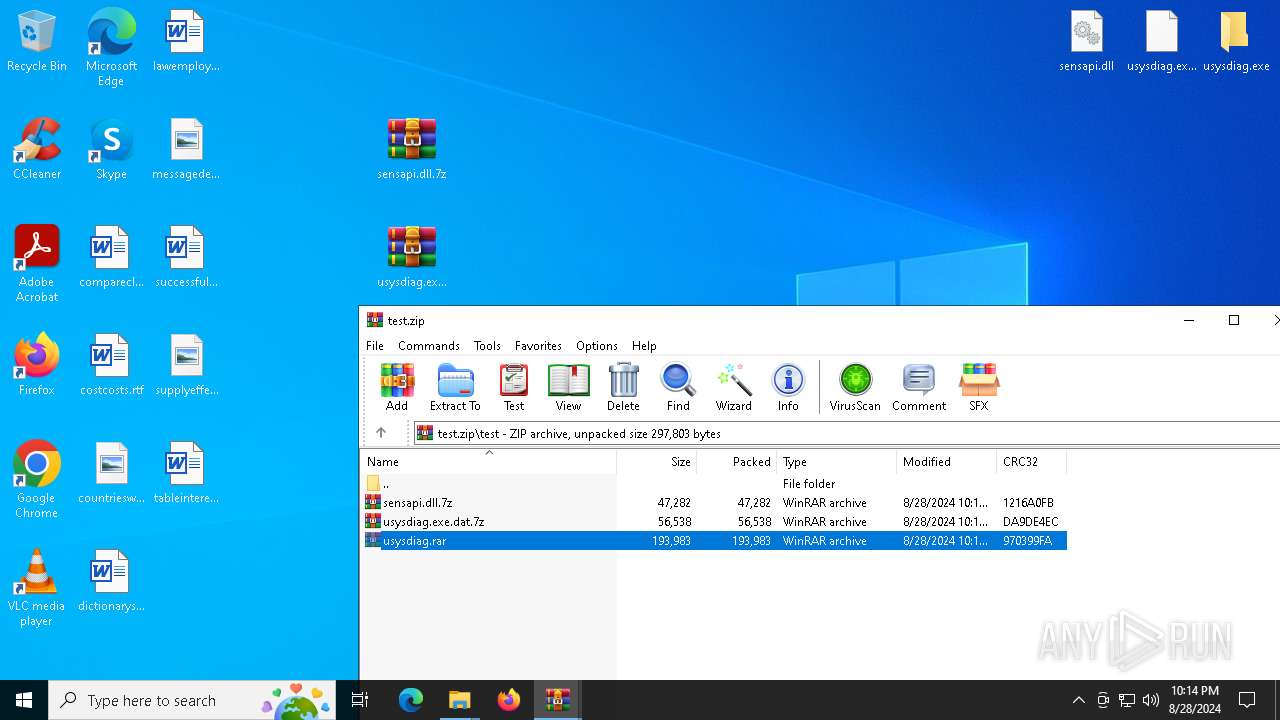Click the archive path address field

pos(847,433)
